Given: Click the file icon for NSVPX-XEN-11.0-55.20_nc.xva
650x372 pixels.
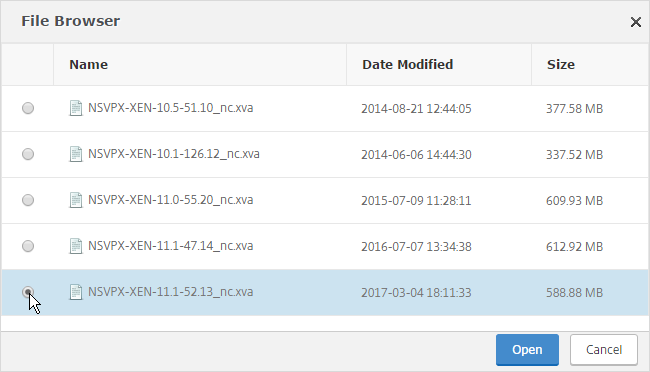Looking at the screenshot, I should tap(75, 200).
